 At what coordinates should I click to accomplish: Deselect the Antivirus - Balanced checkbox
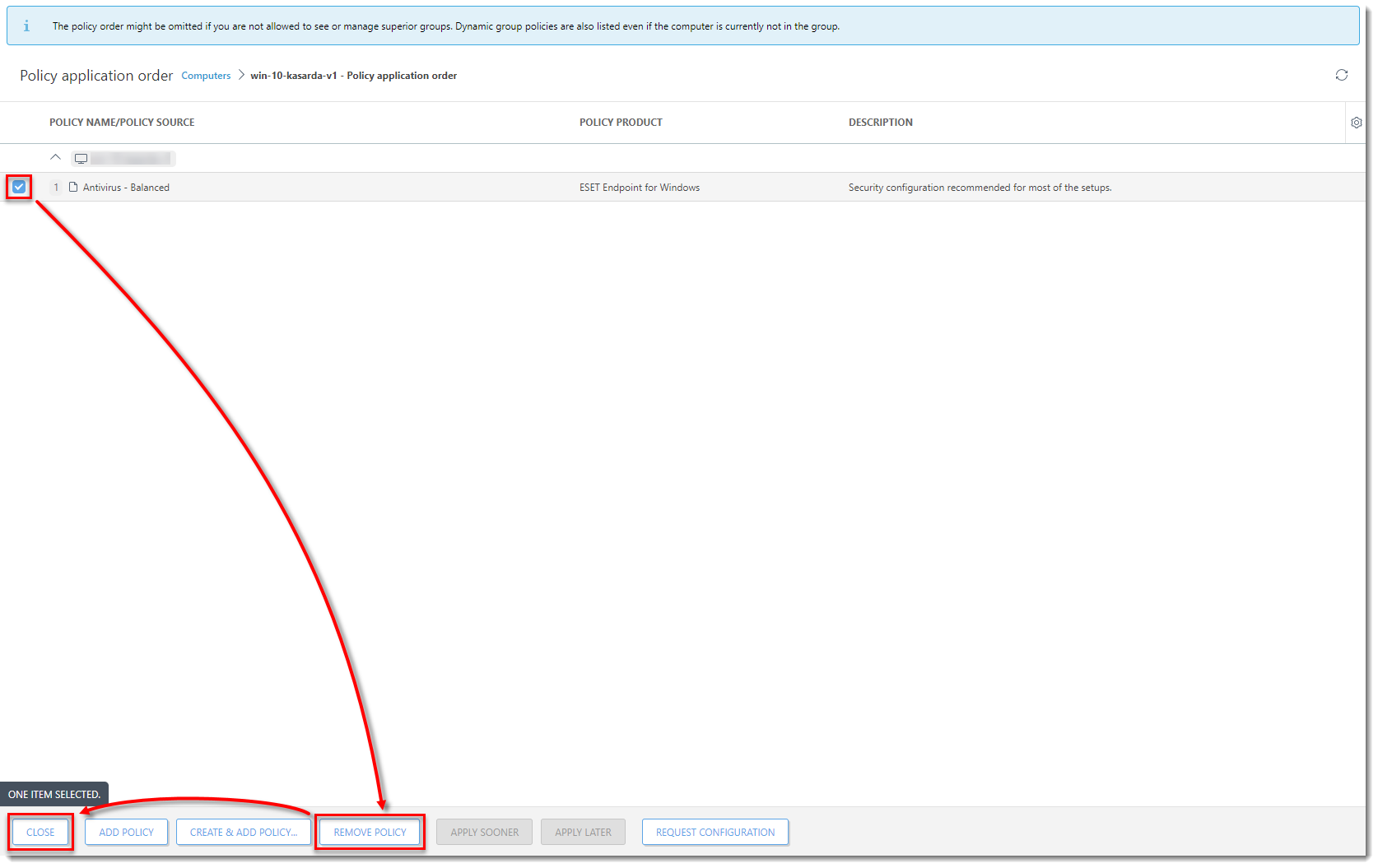pos(18,187)
